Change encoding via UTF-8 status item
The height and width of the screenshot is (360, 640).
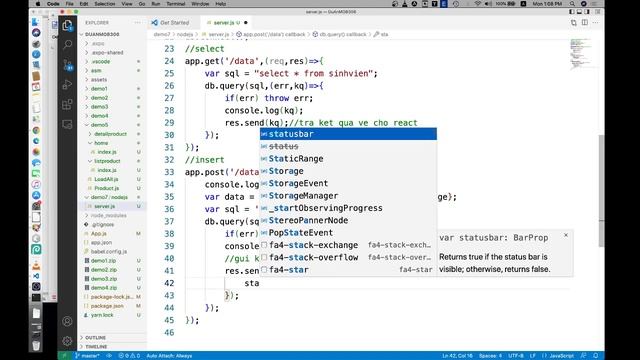(x=516, y=356)
